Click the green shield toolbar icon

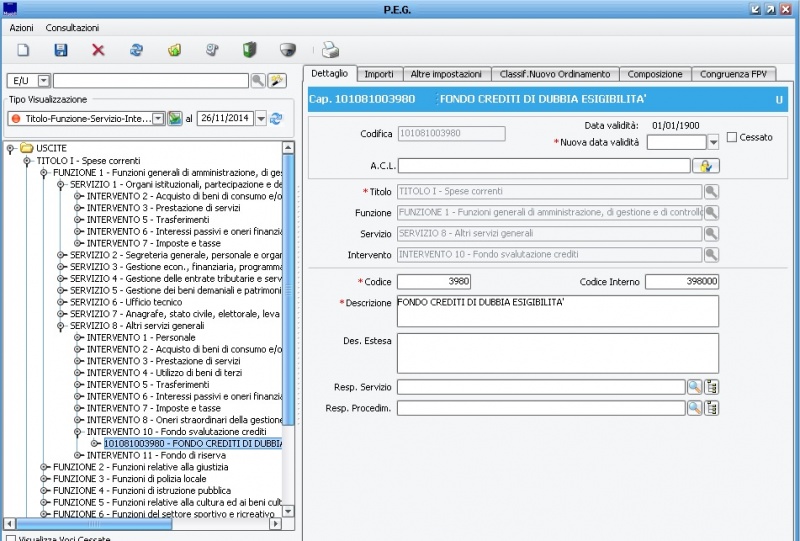pos(249,50)
